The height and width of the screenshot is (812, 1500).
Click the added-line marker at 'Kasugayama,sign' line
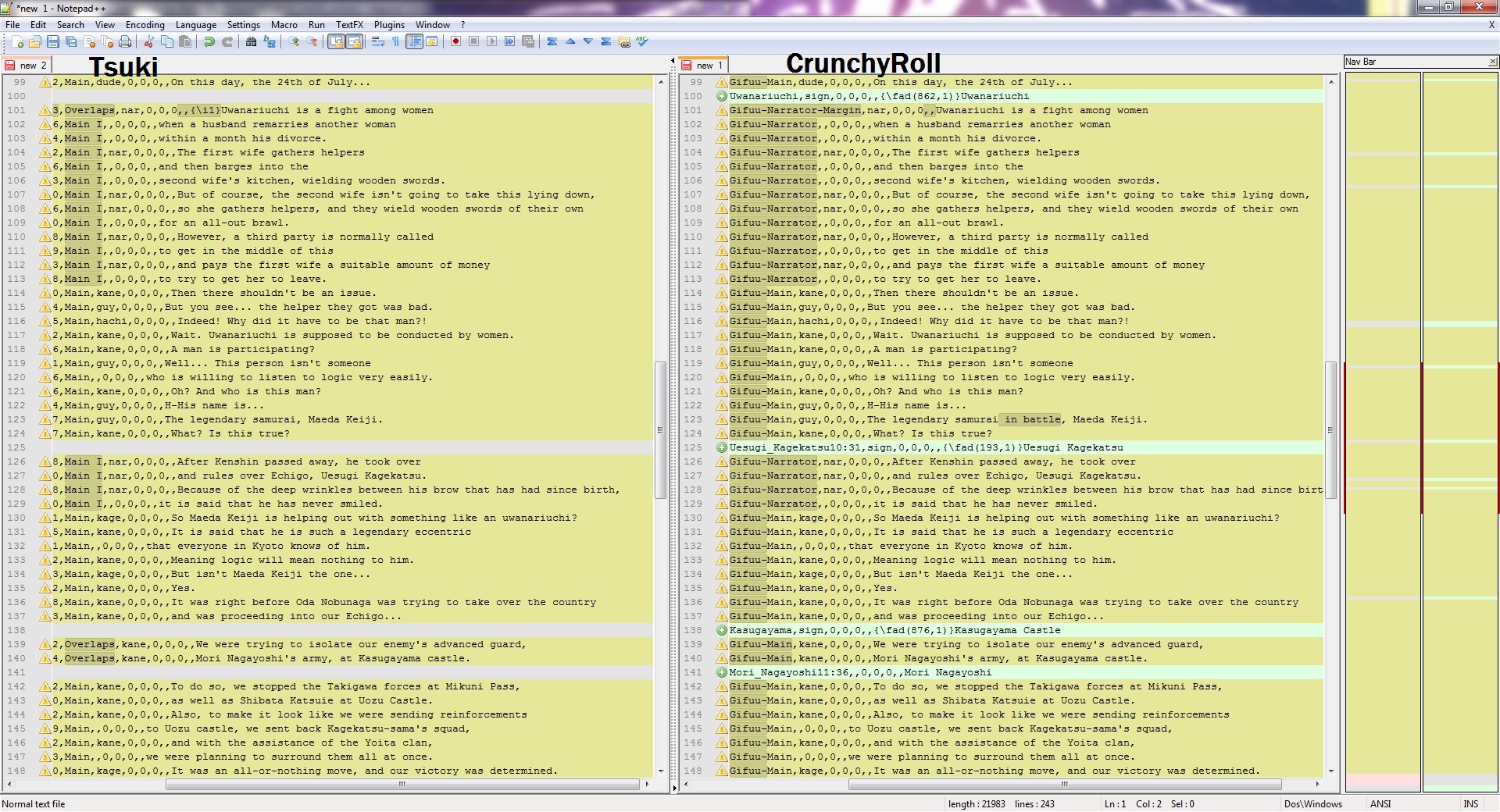pos(722,630)
